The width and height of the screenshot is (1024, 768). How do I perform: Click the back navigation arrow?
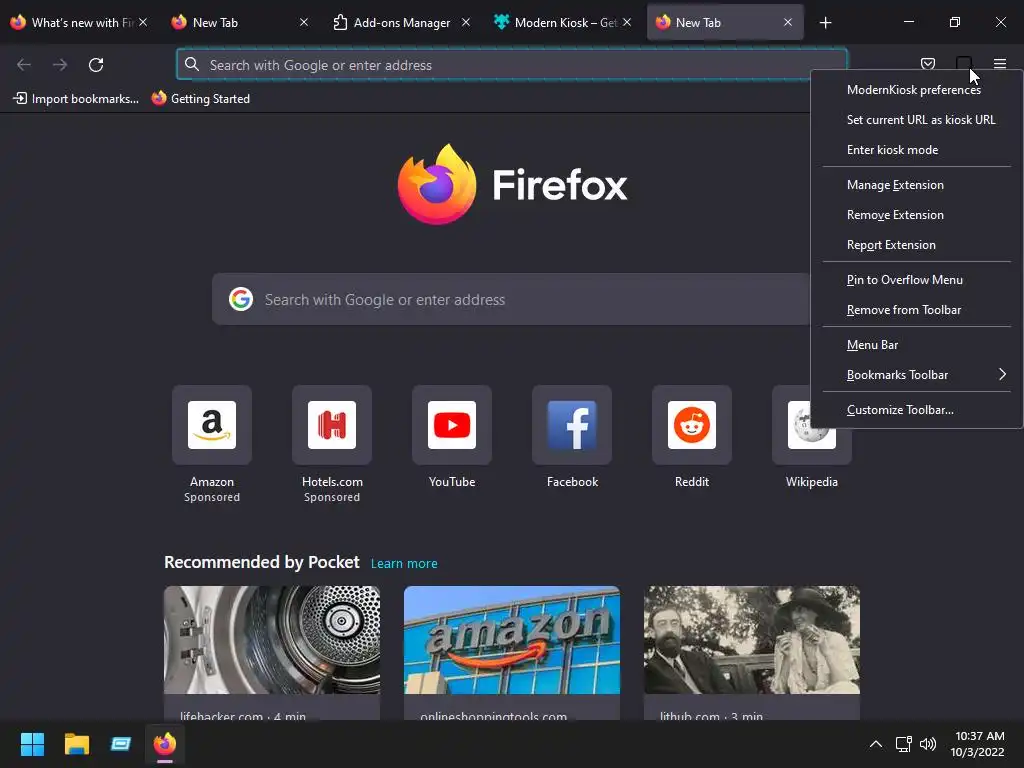[x=24, y=65]
